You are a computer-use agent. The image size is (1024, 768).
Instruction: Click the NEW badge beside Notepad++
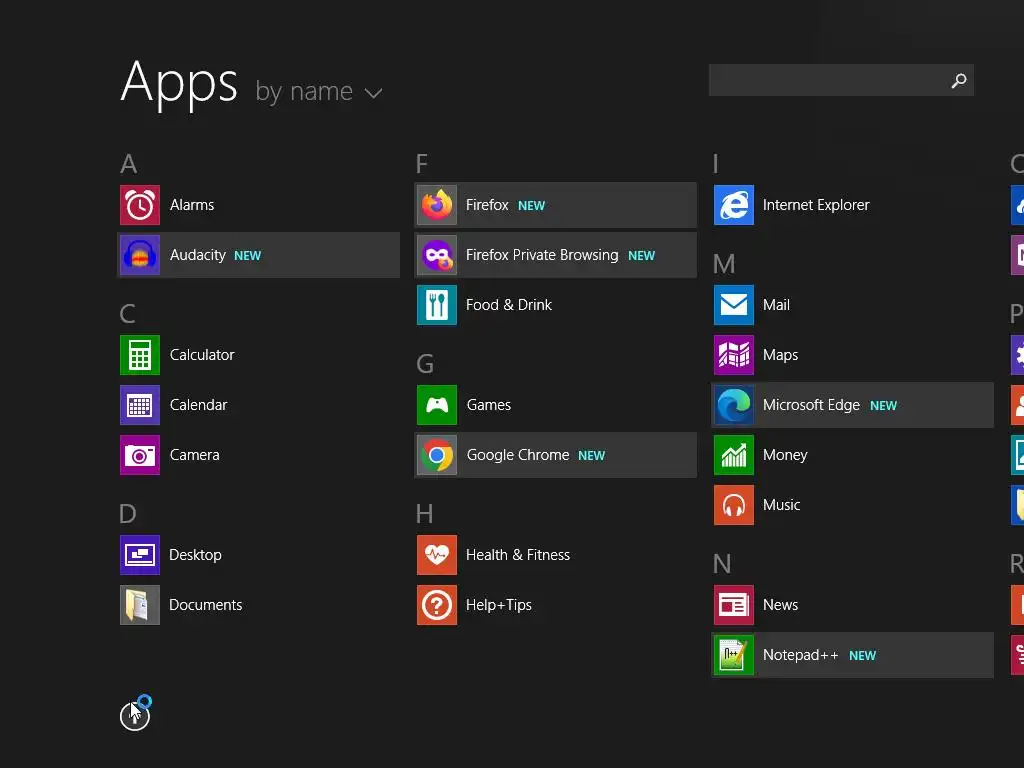coord(863,656)
